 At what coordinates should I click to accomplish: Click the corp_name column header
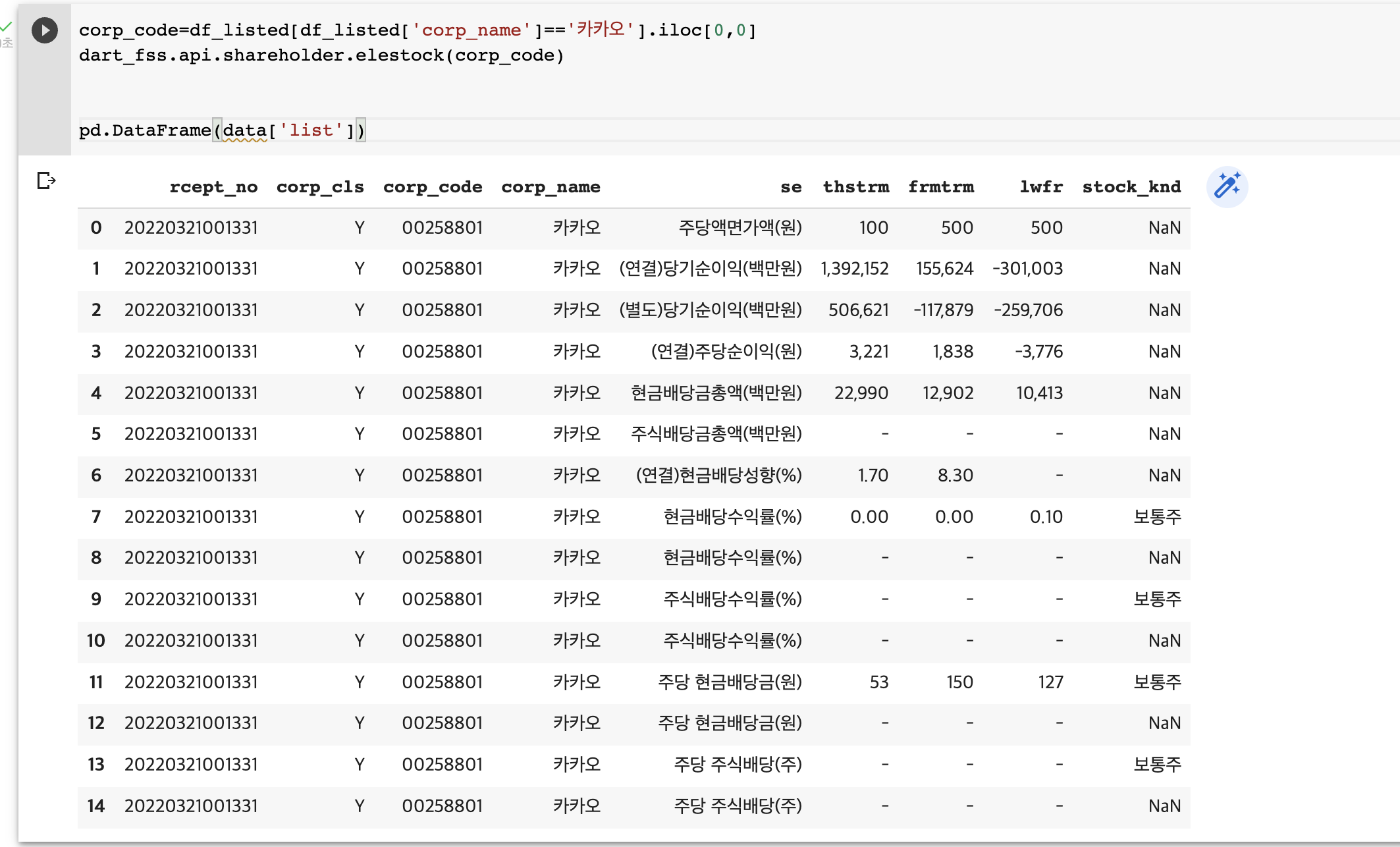551,187
